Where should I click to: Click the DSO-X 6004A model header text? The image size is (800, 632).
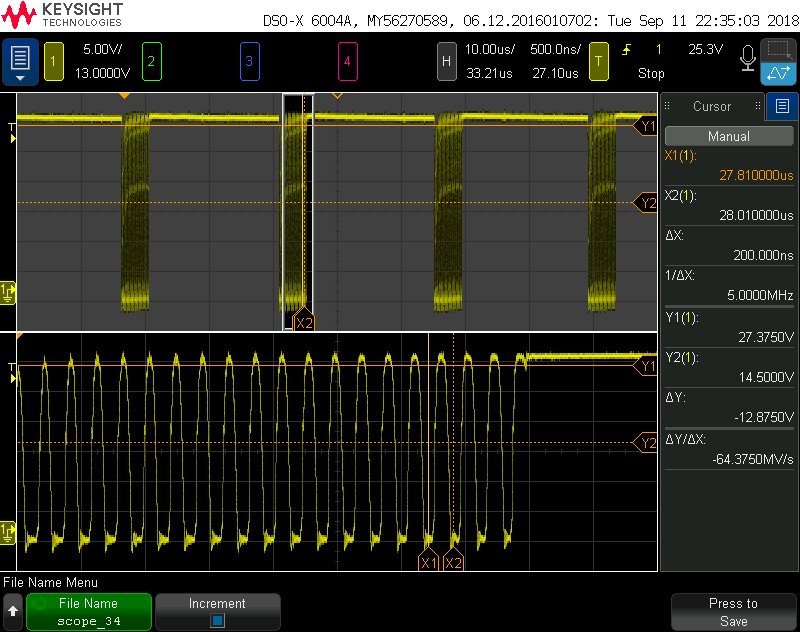pyautogui.click(x=307, y=21)
